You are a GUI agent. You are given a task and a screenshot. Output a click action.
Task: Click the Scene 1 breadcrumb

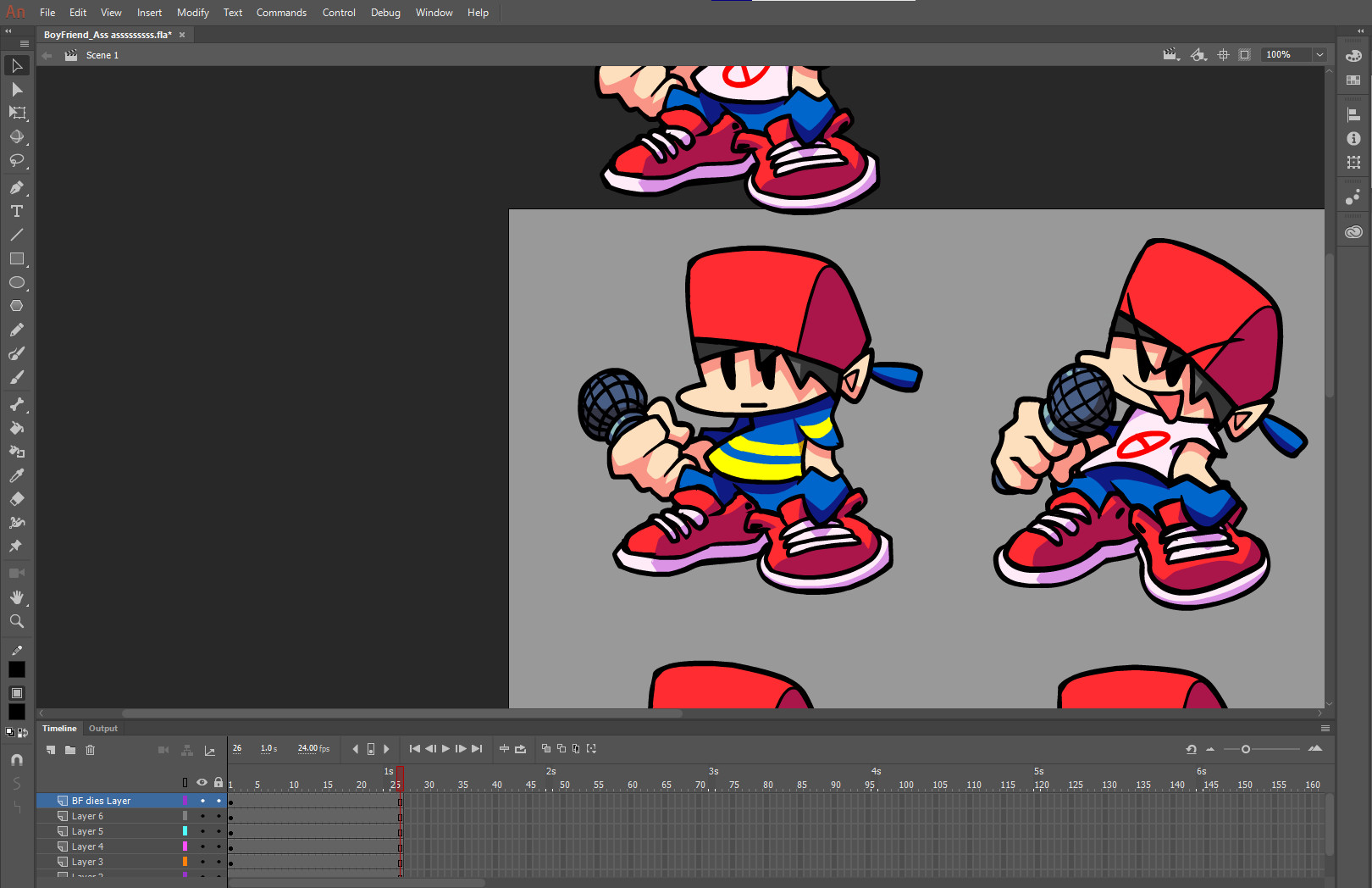coord(102,55)
